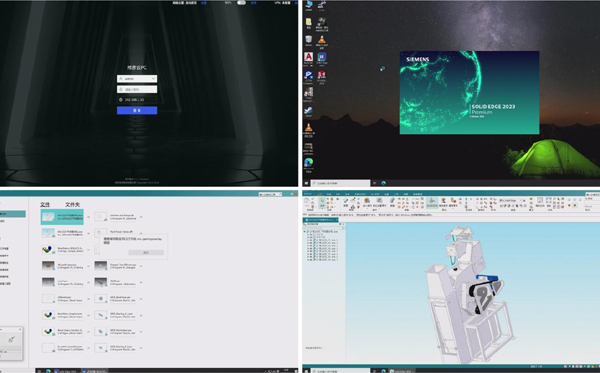Launch AutoCAD from the red A desktop icon
The width and height of the screenshot is (600, 373).
(308, 57)
